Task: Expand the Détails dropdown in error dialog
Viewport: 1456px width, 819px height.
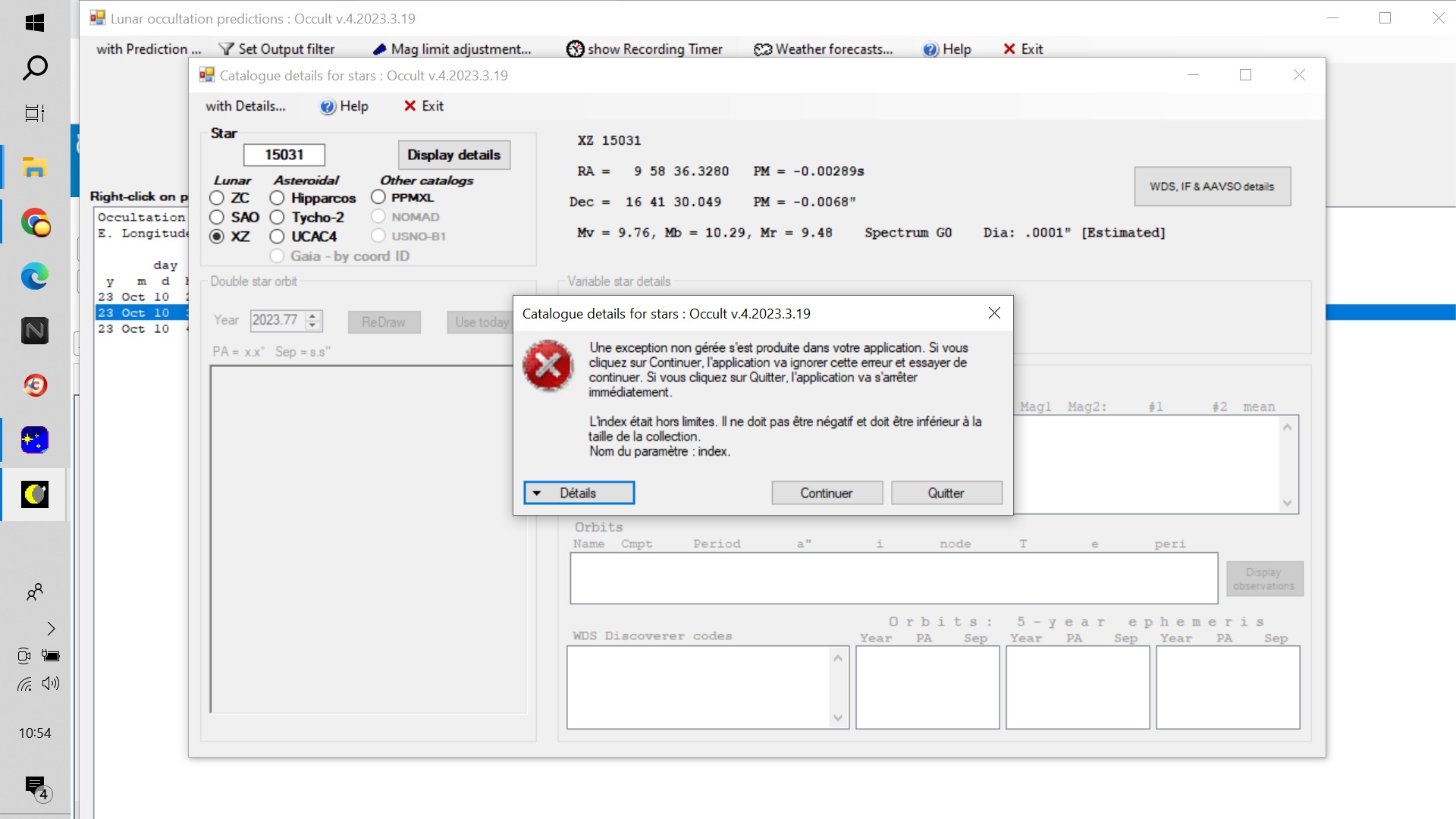Action: 579,493
